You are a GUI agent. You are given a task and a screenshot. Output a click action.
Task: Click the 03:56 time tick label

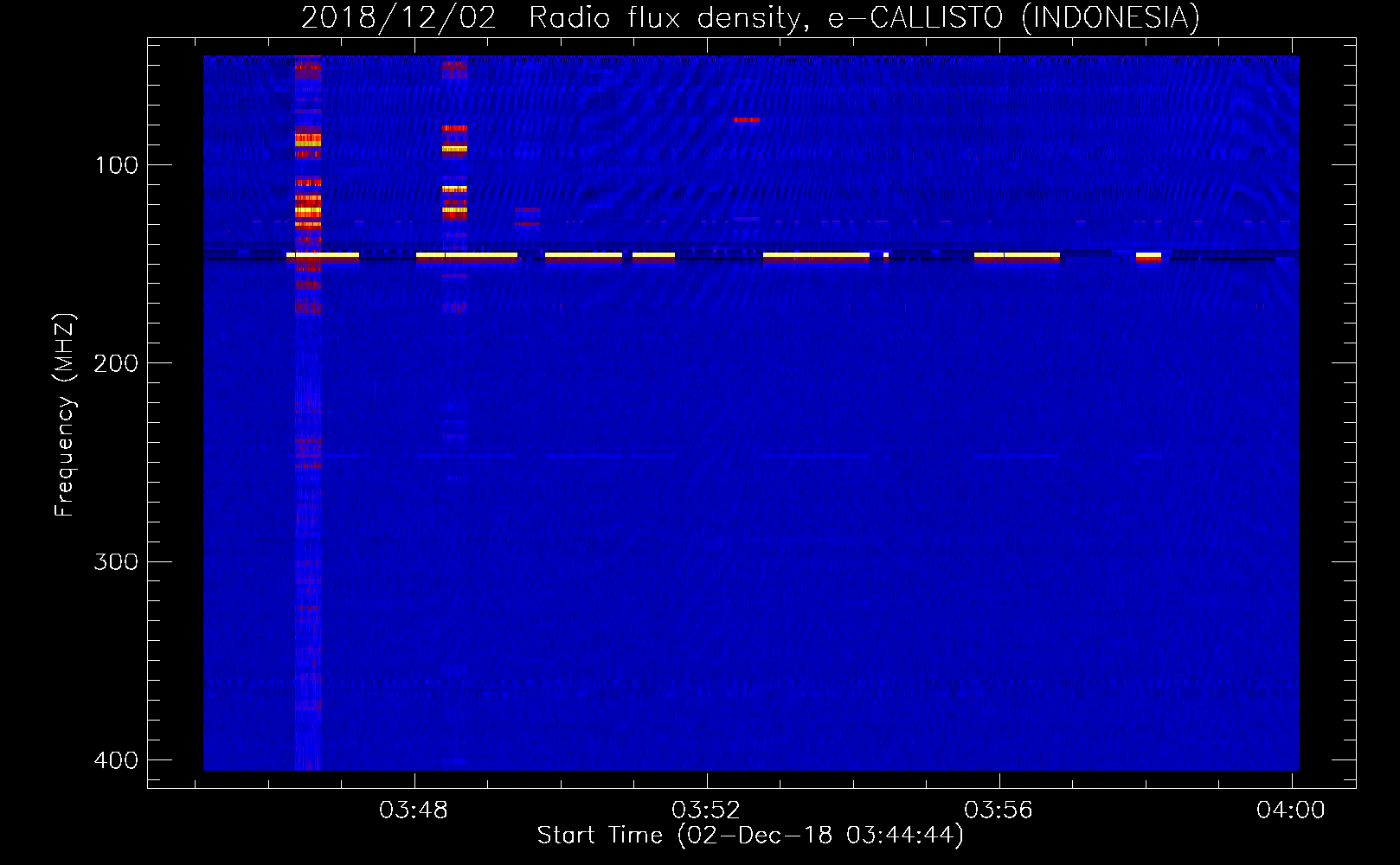coord(999,810)
